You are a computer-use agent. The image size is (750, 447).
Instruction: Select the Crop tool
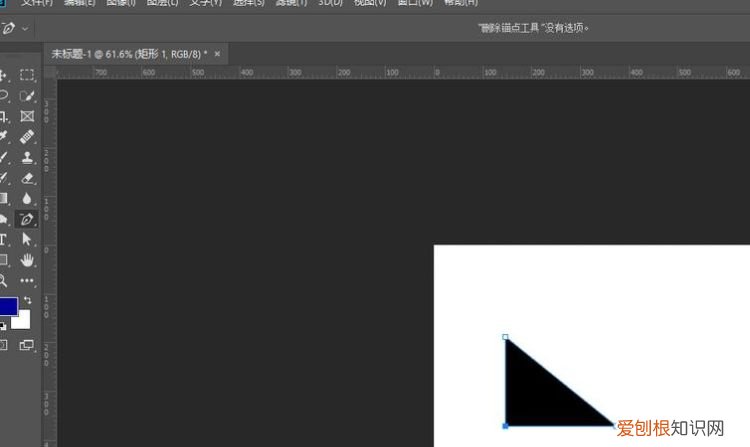coord(3,116)
